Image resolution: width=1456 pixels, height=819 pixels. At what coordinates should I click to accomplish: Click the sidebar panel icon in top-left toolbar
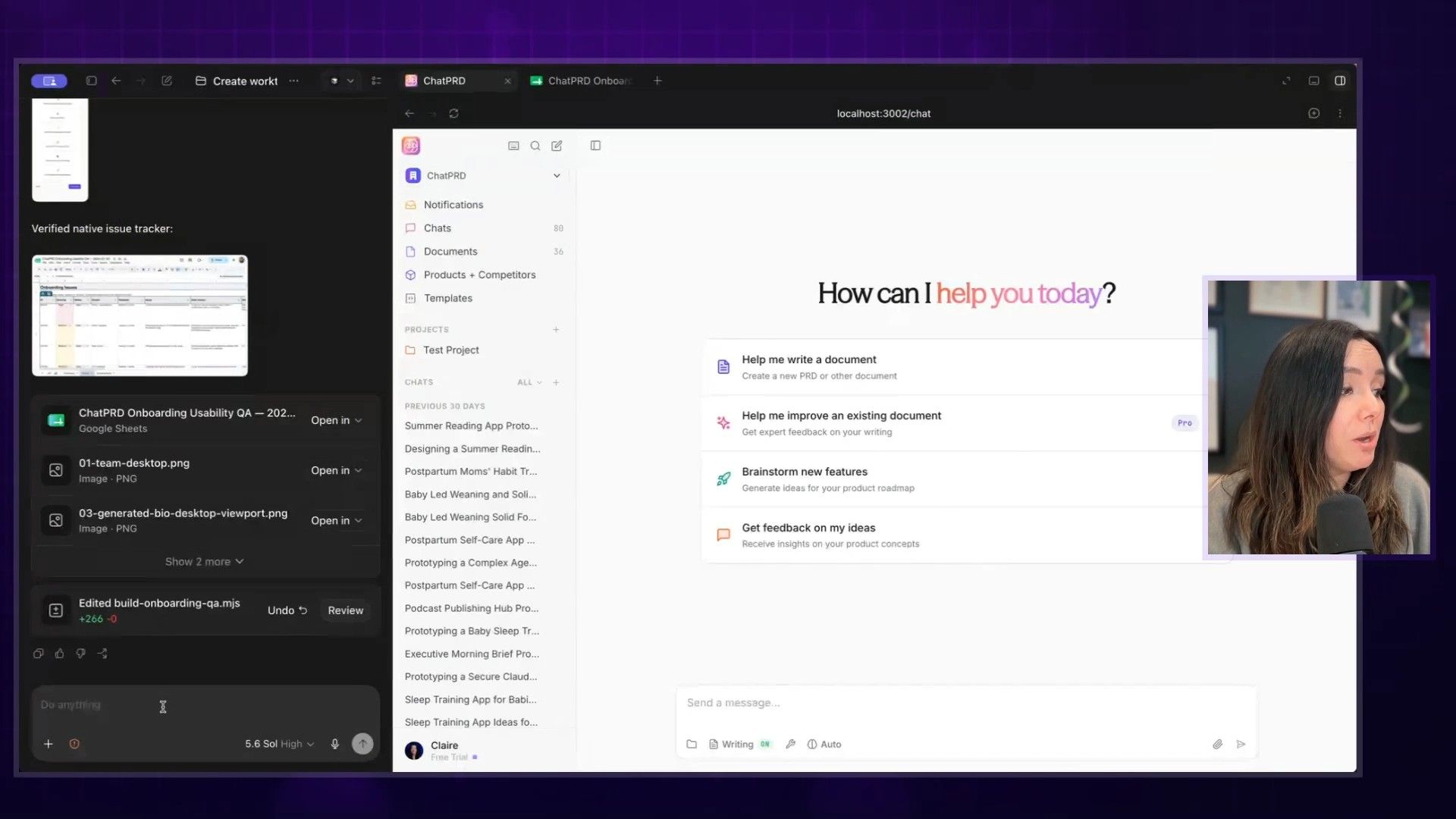[91, 80]
